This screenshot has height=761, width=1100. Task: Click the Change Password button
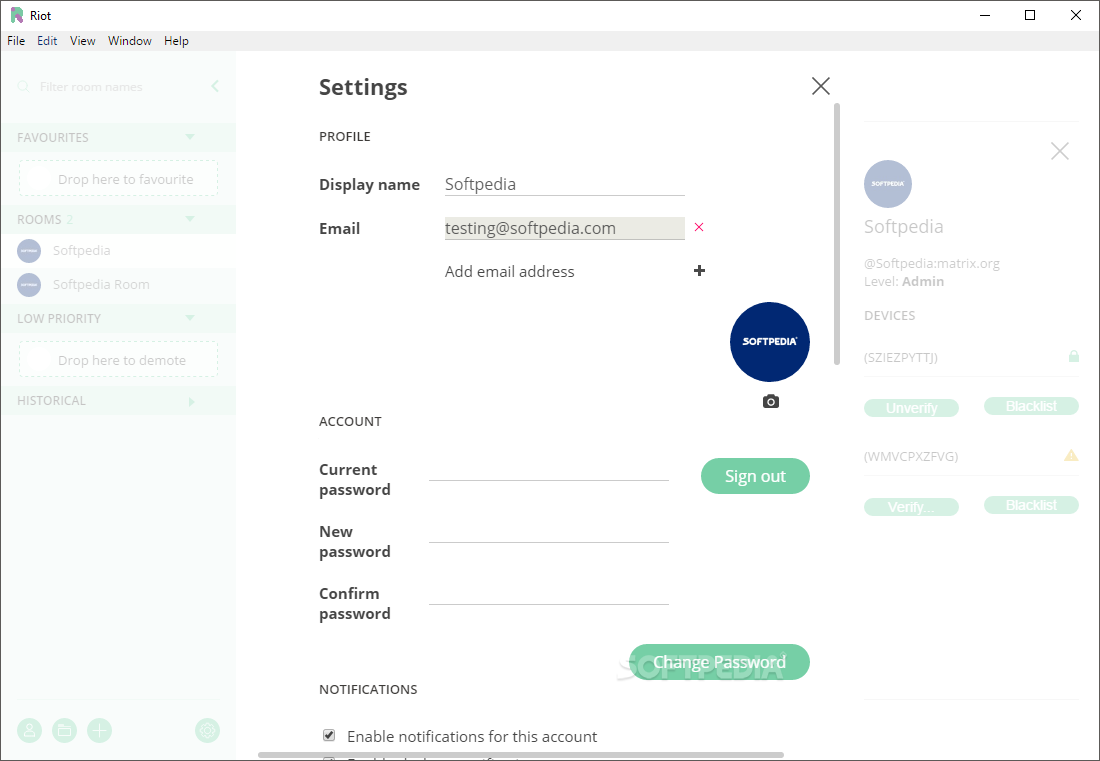coord(719,662)
